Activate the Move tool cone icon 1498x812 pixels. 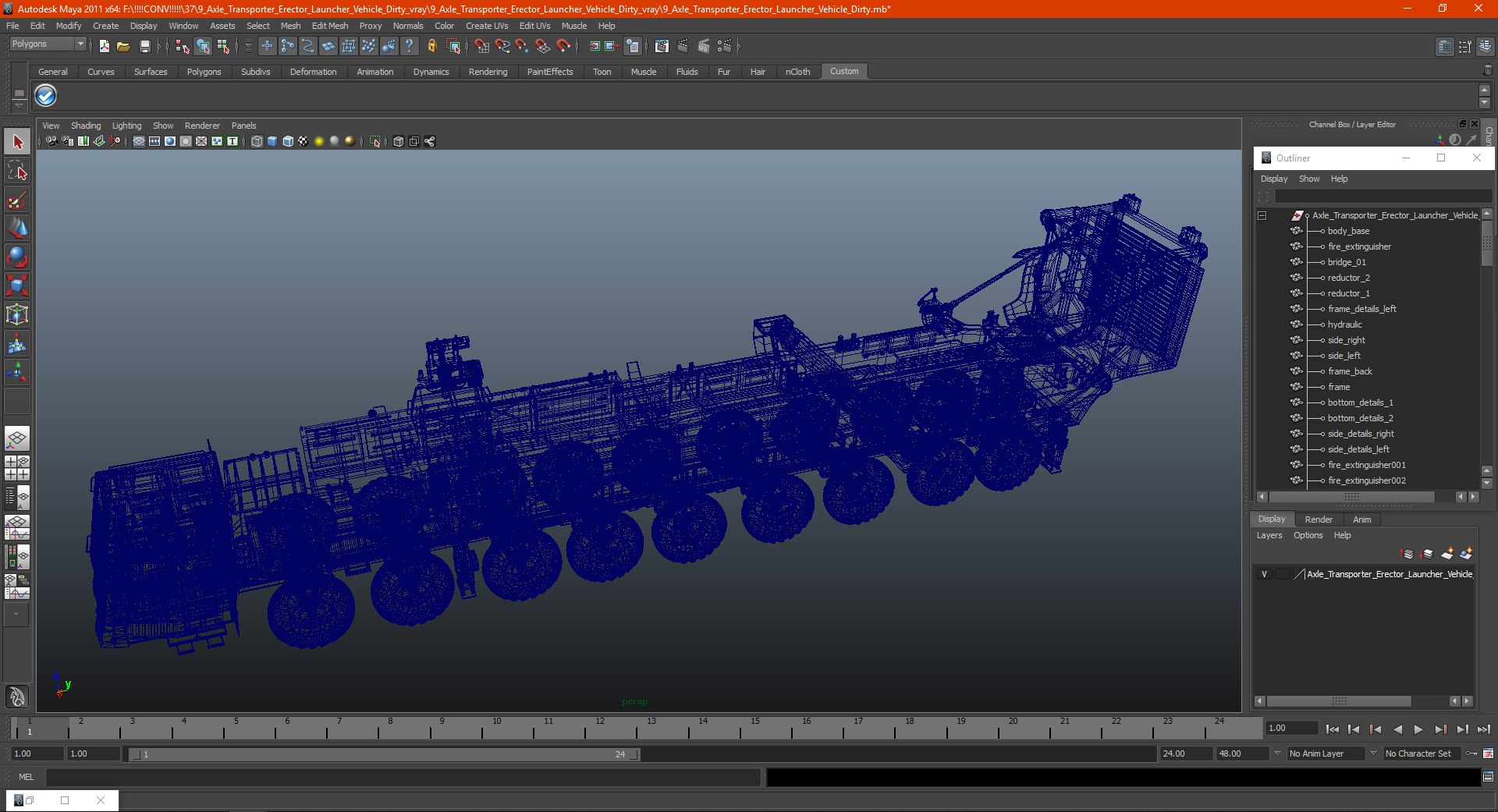click(x=17, y=228)
